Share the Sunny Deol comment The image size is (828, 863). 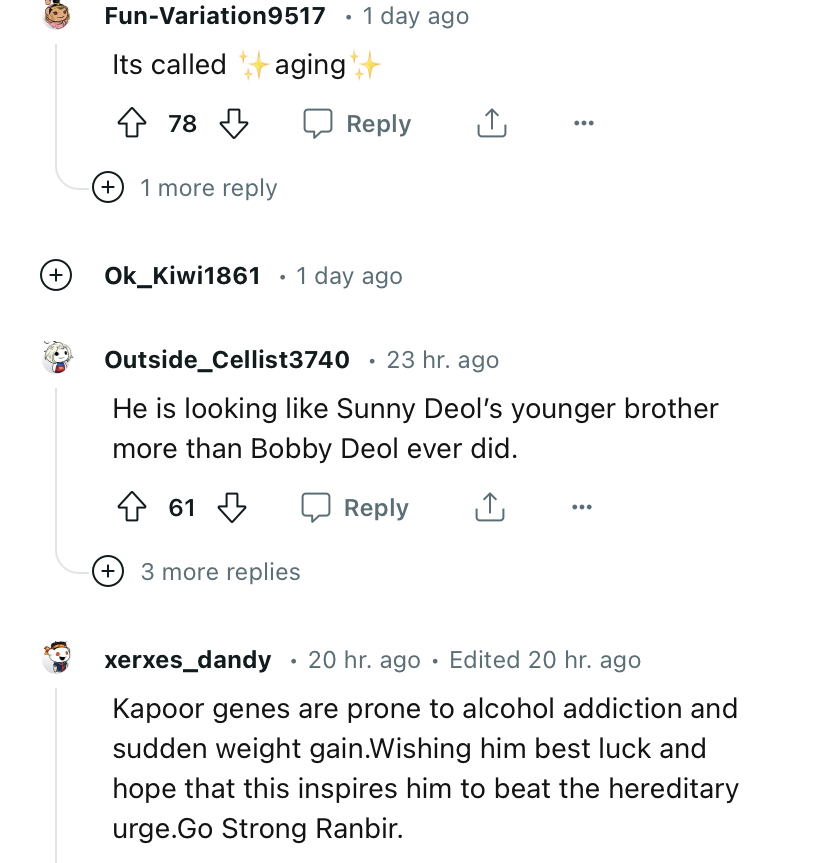489,508
